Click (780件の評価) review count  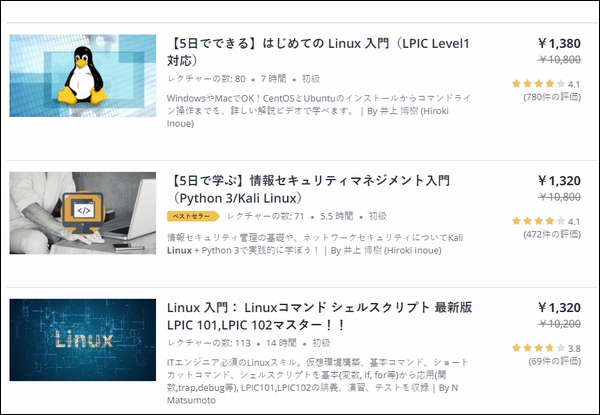click(x=552, y=97)
